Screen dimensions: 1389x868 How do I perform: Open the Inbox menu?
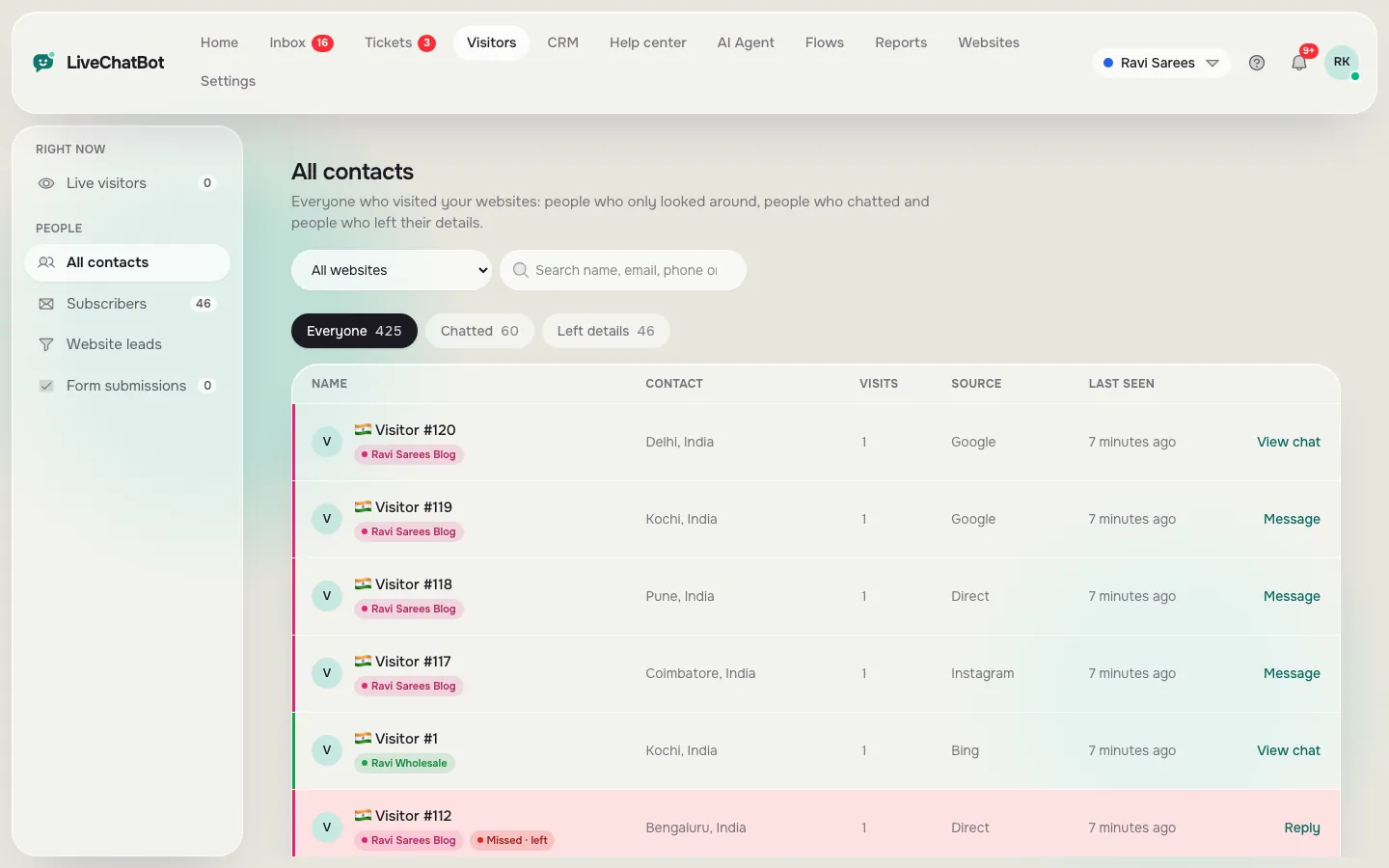coord(301,42)
